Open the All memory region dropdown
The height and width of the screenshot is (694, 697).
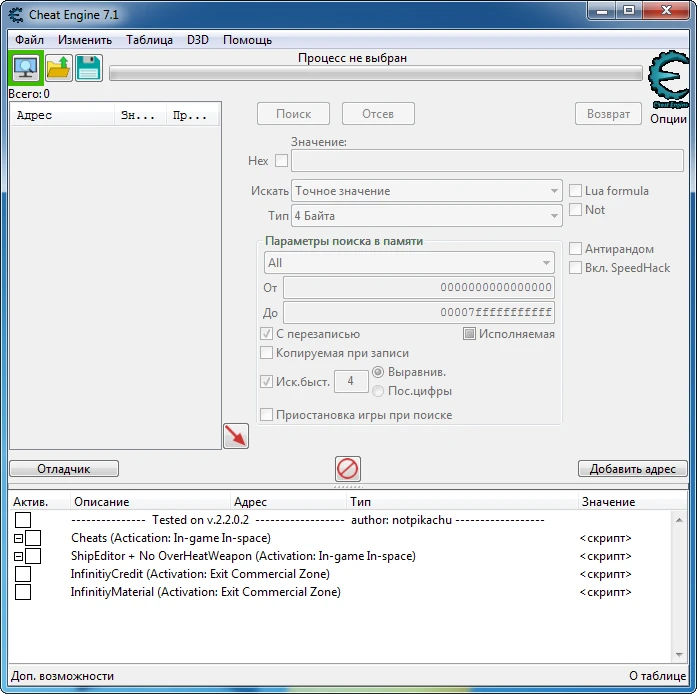click(x=409, y=263)
